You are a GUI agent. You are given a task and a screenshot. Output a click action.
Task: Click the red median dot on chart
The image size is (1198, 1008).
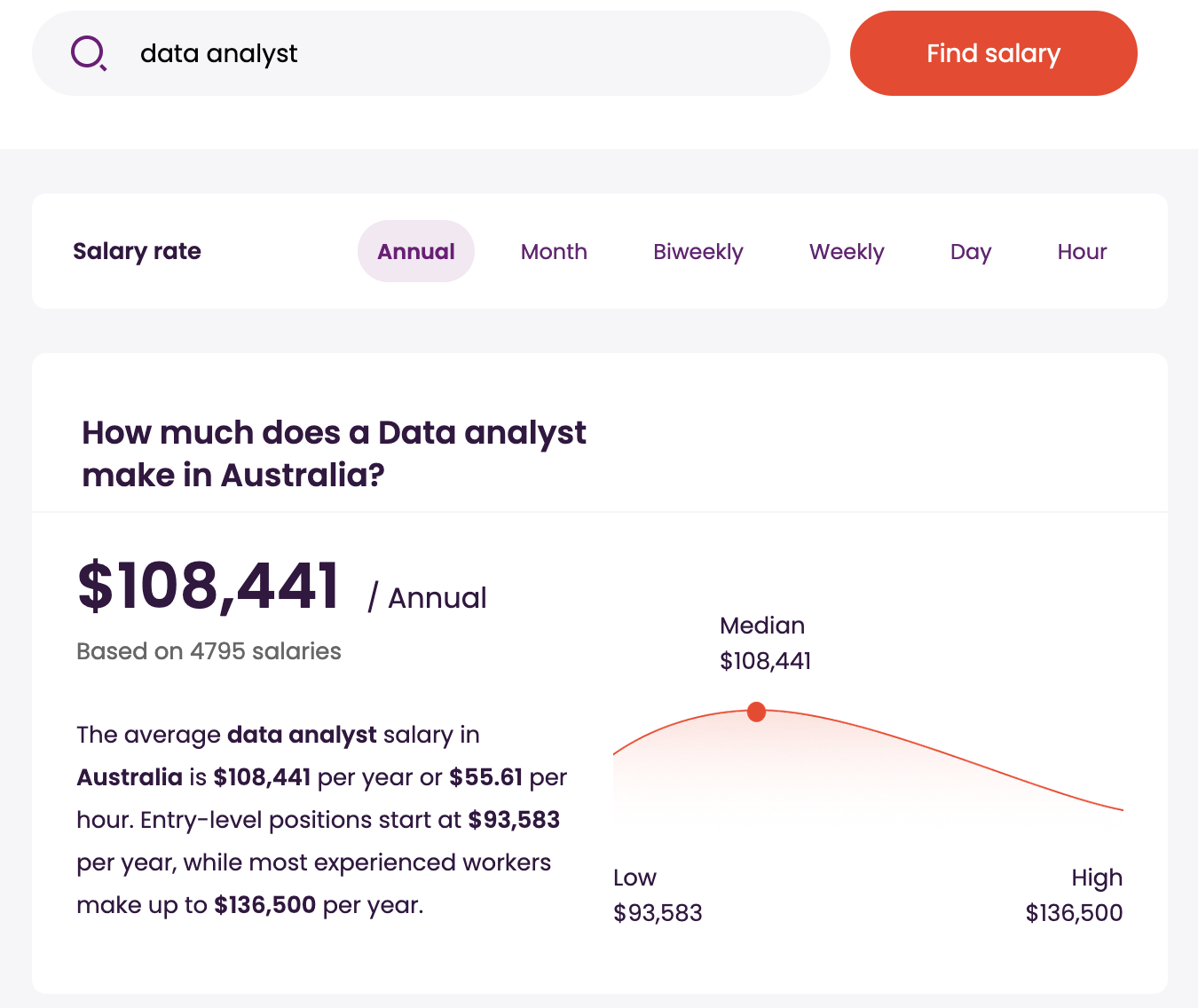[x=756, y=712]
